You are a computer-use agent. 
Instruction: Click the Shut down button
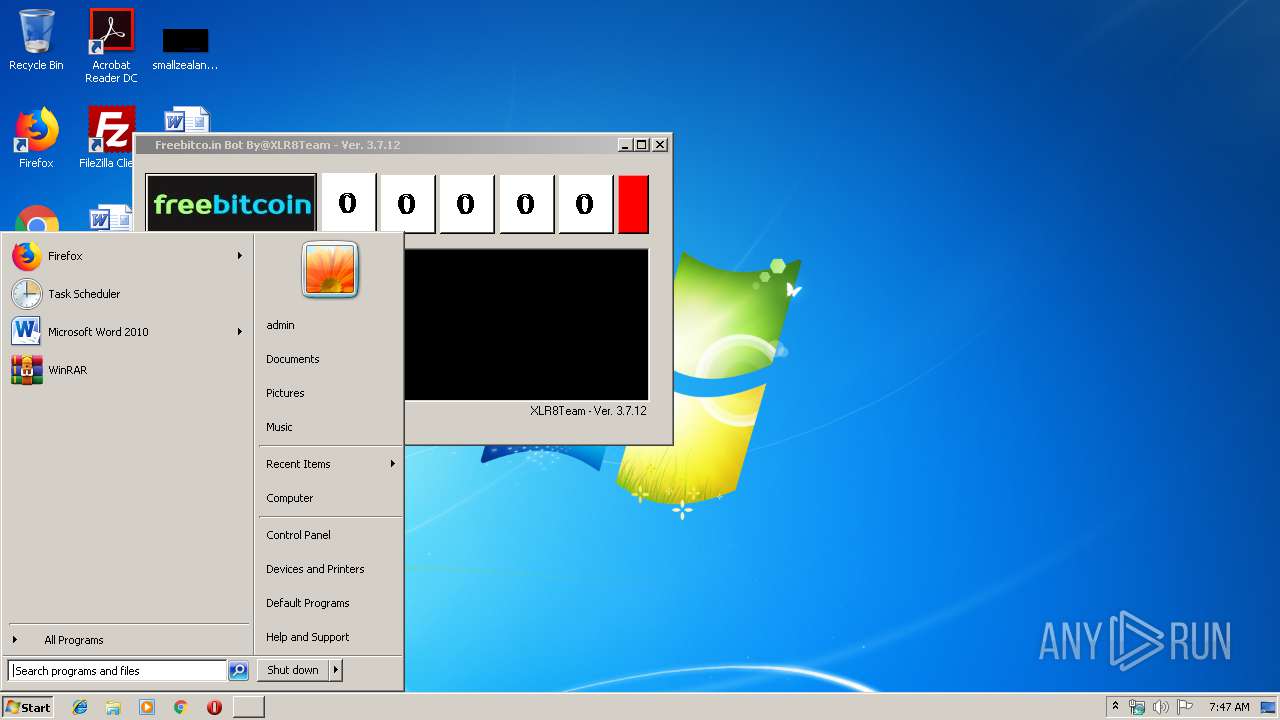(x=293, y=670)
